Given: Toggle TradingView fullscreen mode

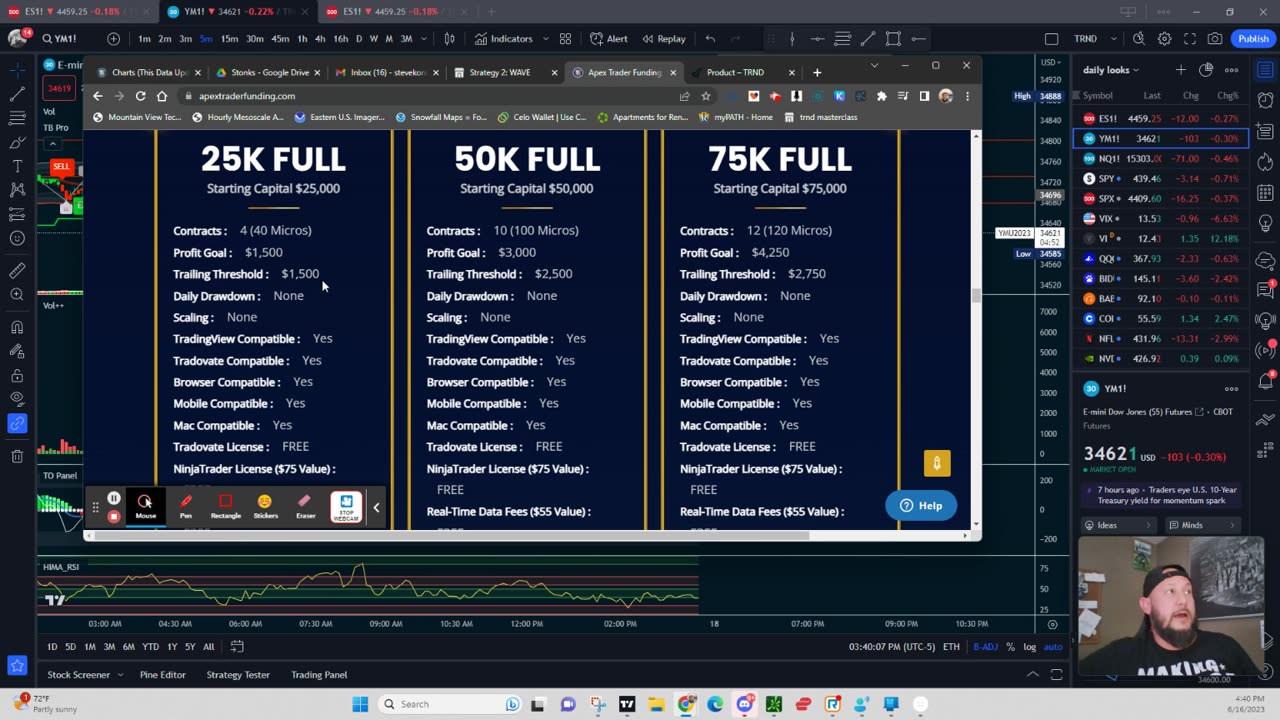Looking at the screenshot, I should 1189,39.
